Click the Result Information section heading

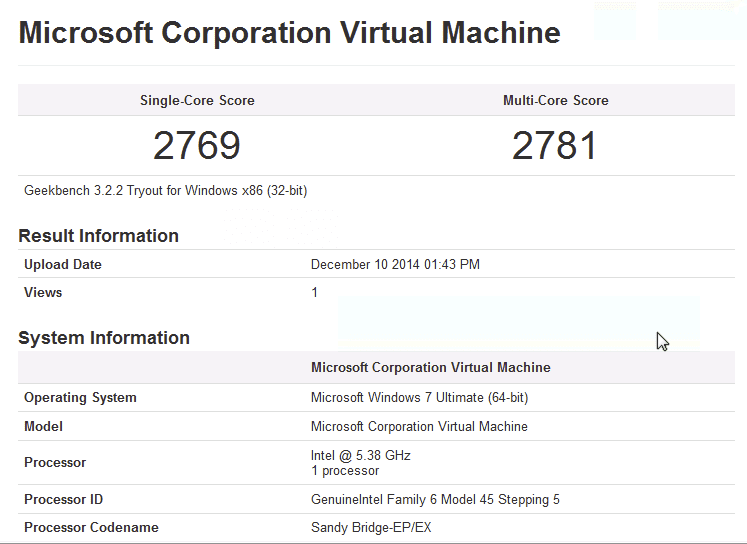98,236
